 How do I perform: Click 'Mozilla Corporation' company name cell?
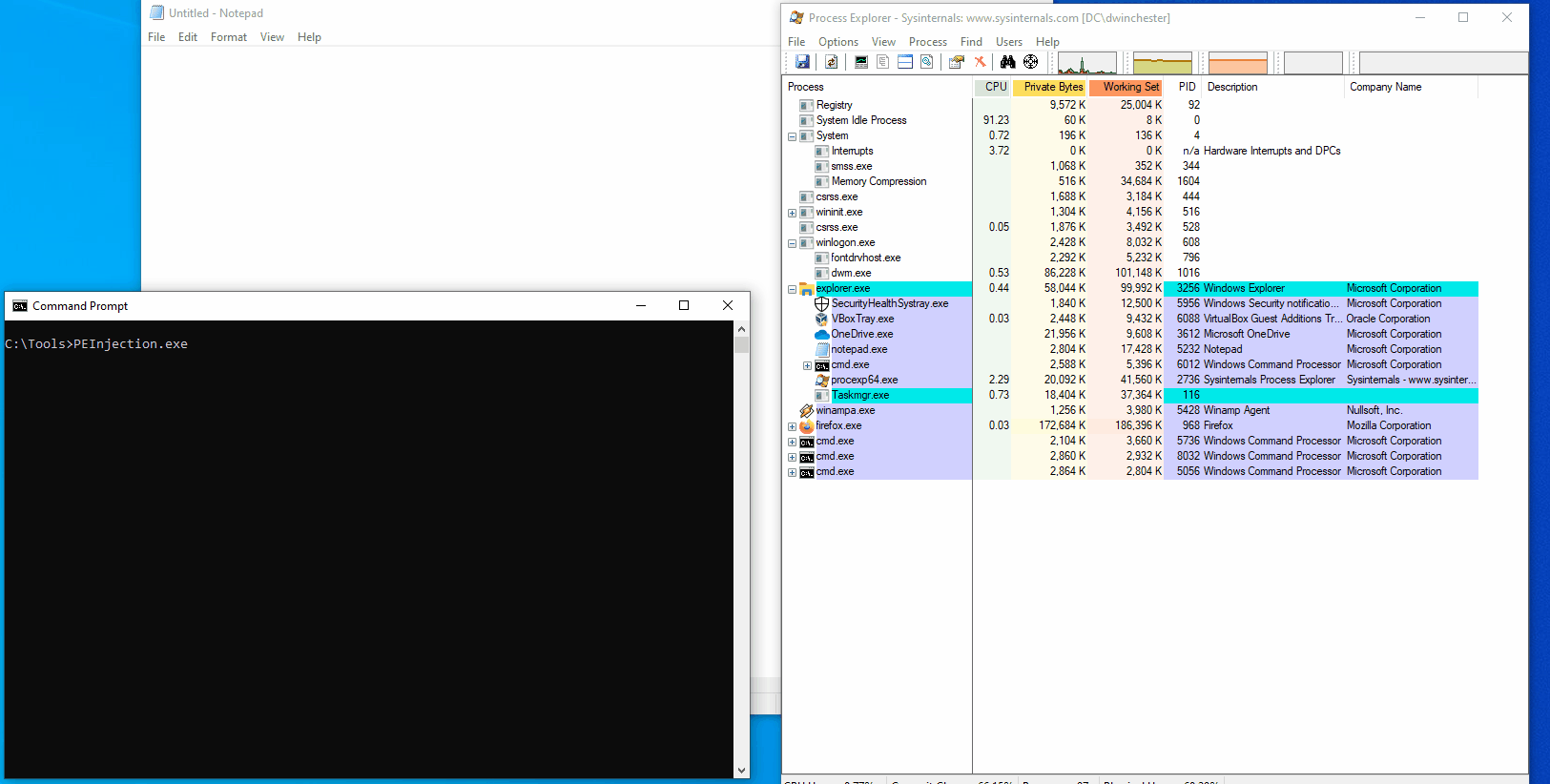pyautogui.click(x=1389, y=425)
